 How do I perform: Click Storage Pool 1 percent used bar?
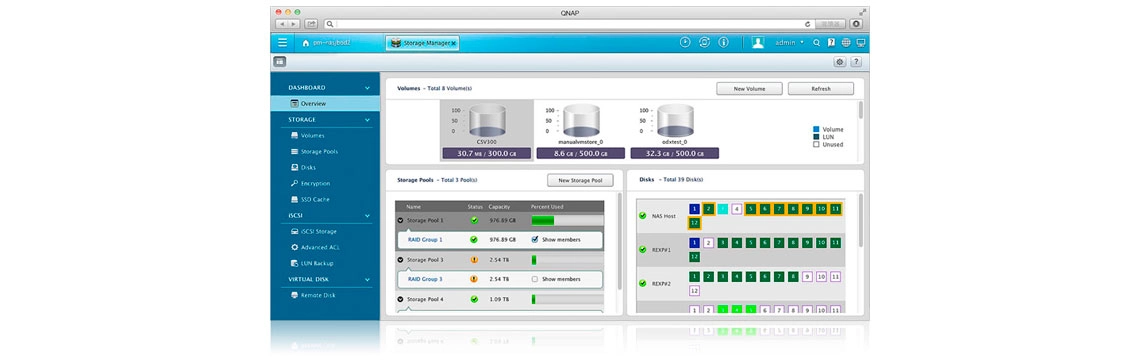click(x=567, y=220)
